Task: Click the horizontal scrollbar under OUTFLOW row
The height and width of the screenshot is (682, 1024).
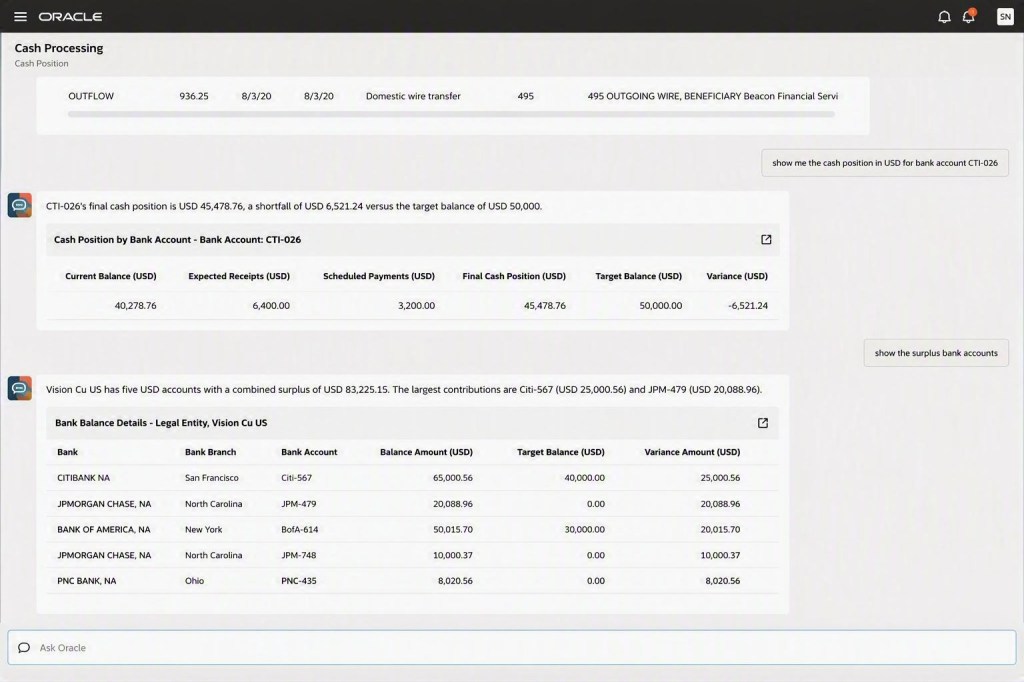Action: tap(451, 114)
